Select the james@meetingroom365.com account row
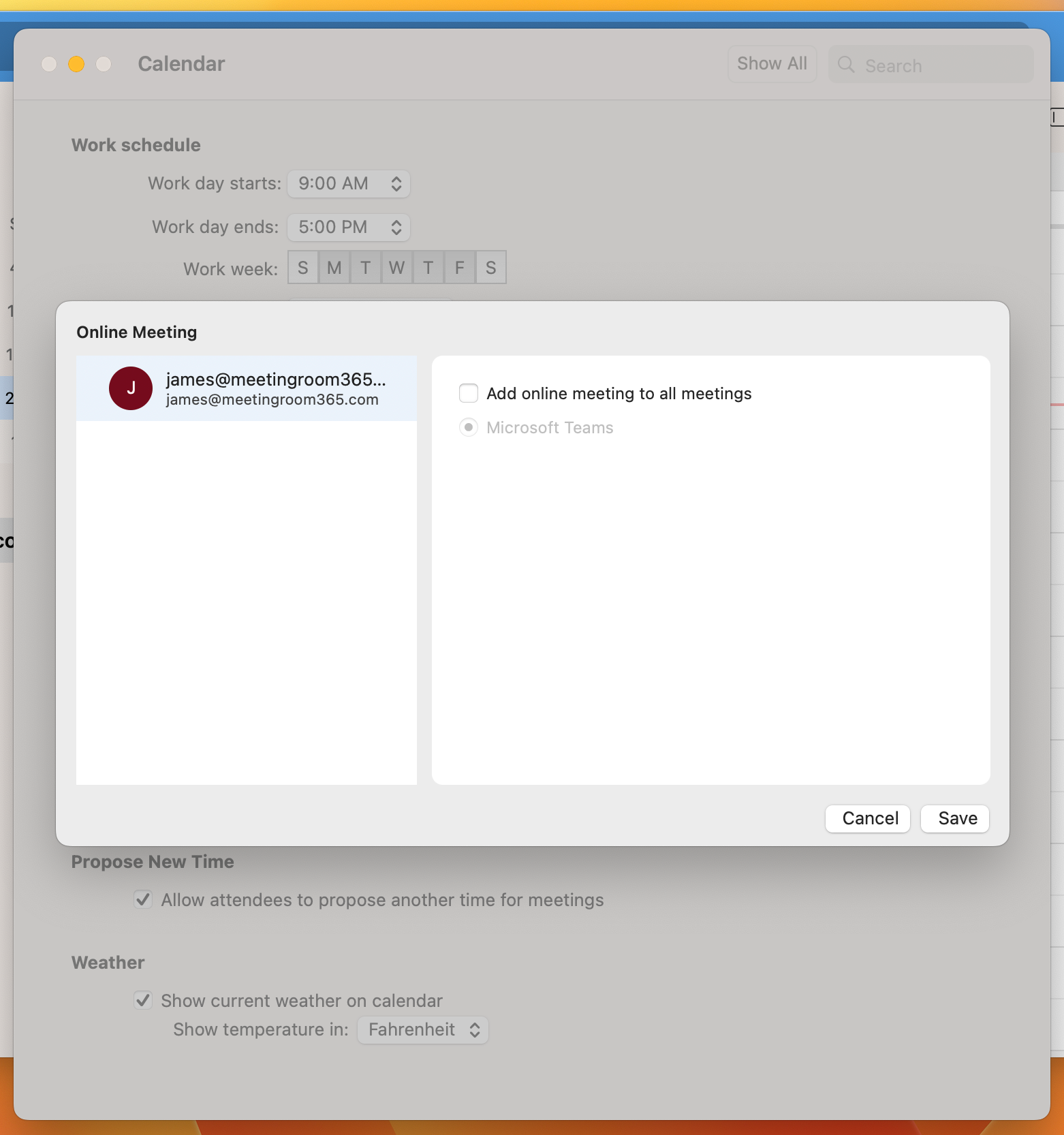The height and width of the screenshot is (1135, 1064). coord(247,388)
